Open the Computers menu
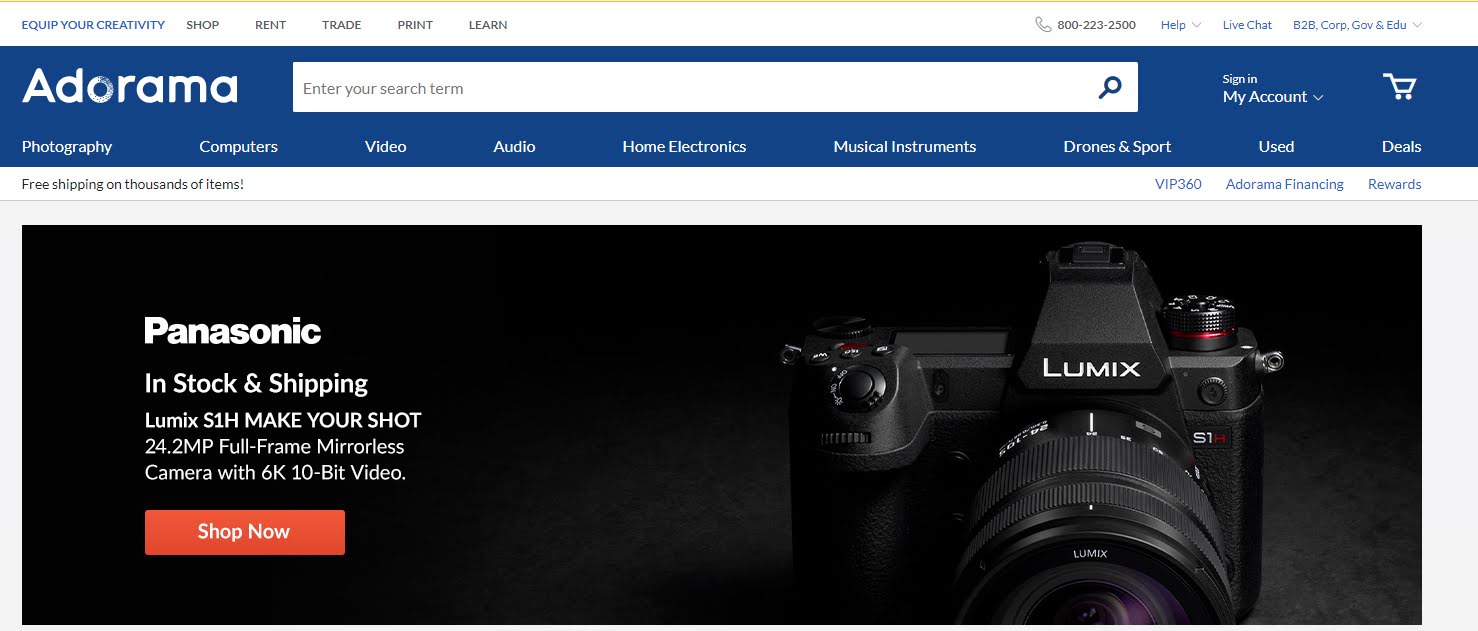The width and height of the screenshot is (1478, 631). pyautogui.click(x=238, y=146)
